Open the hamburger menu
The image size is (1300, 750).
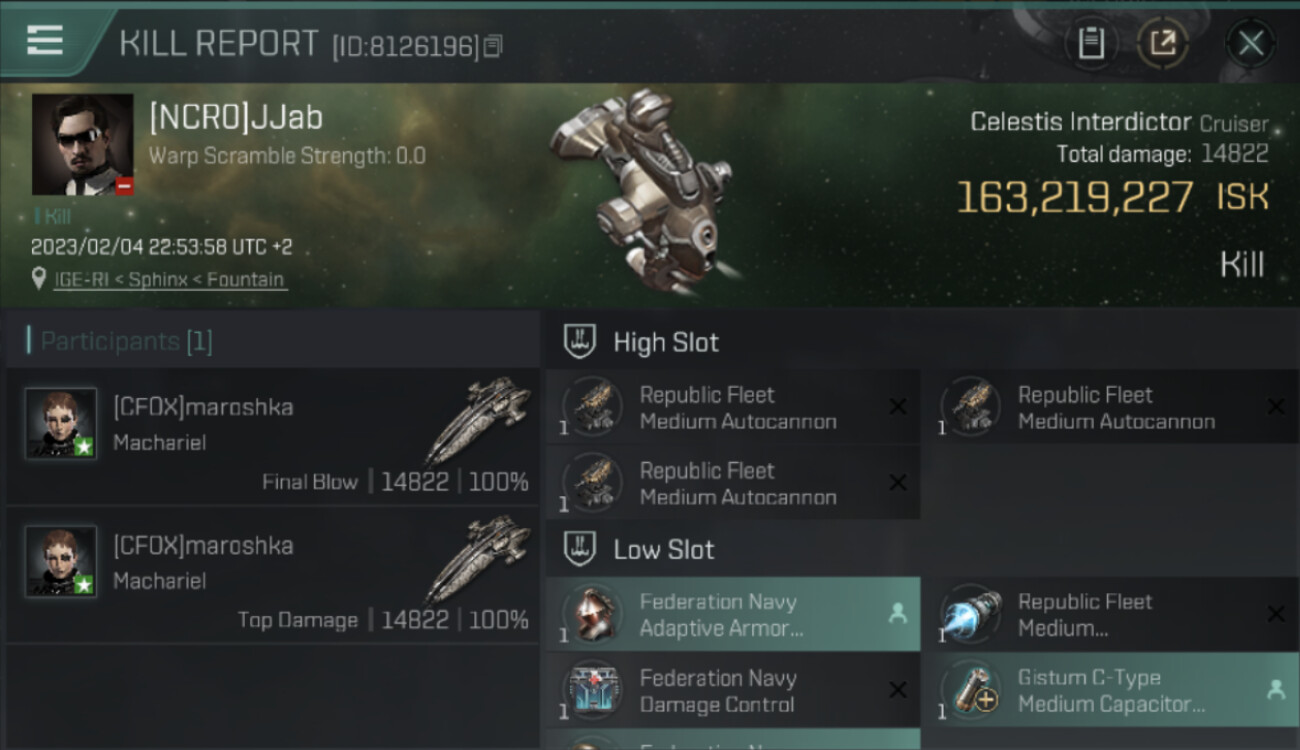point(45,40)
